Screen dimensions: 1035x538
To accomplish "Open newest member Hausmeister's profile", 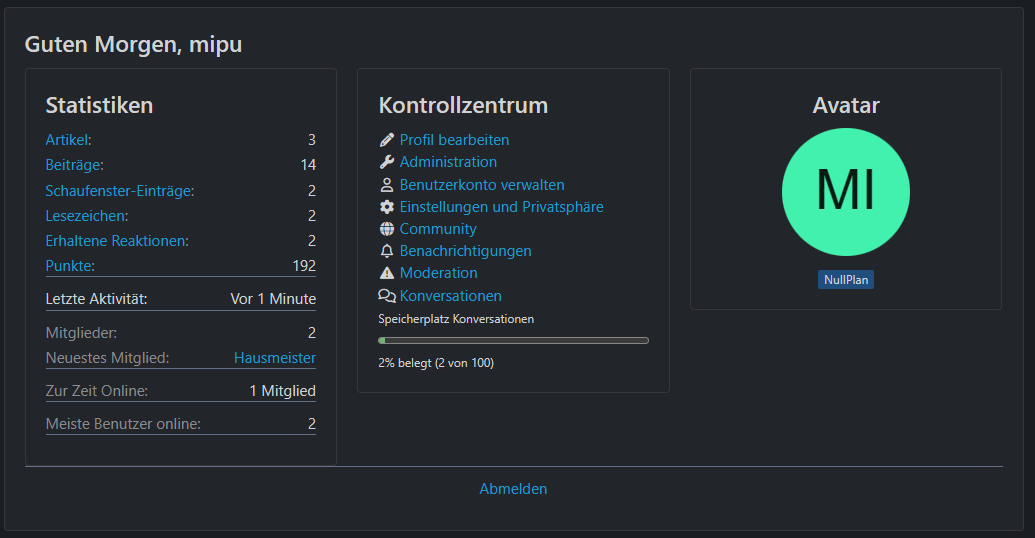I will tap(275, 358).
